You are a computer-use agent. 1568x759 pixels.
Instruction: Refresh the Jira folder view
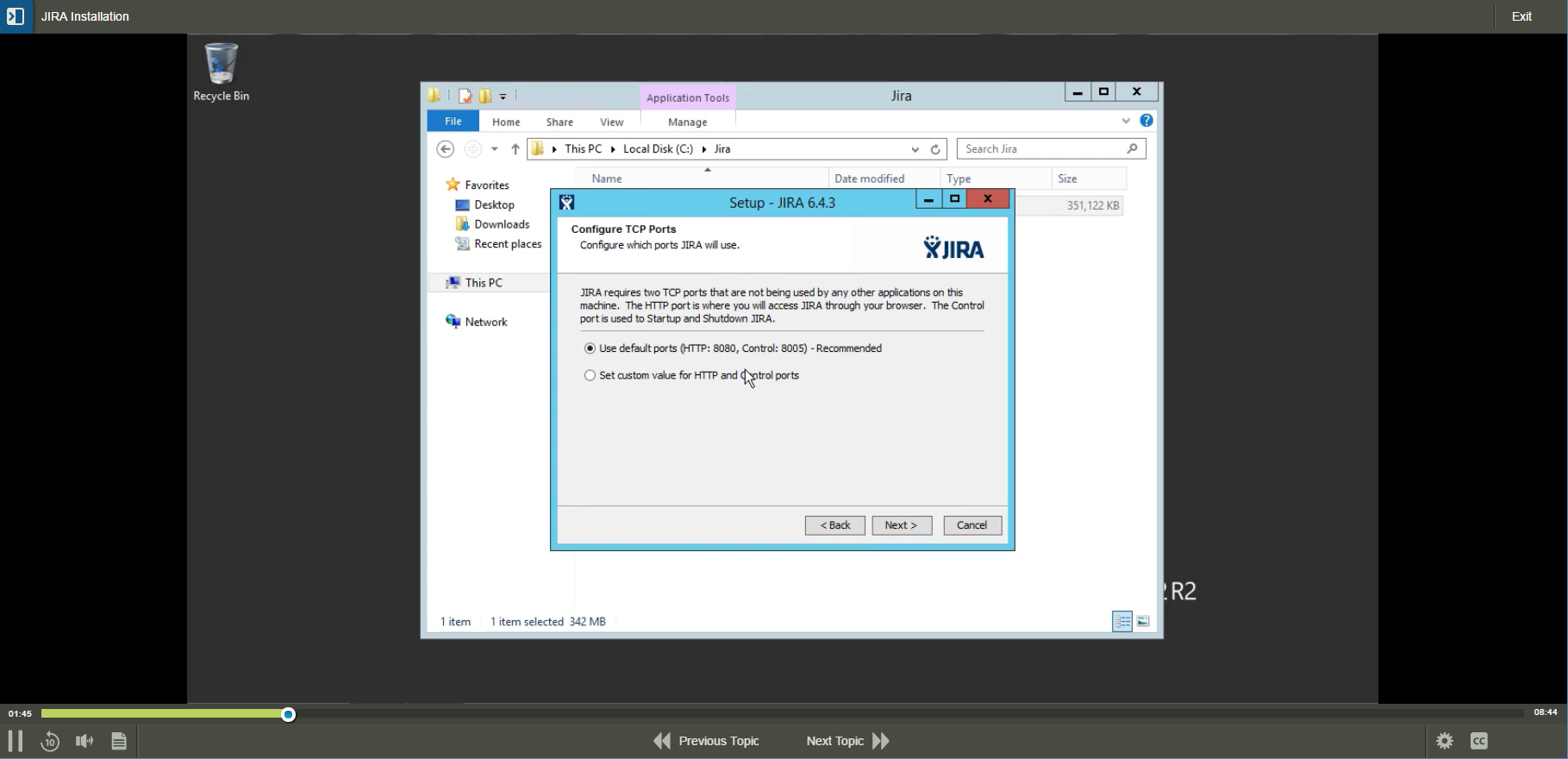click(x=936, y=149)
